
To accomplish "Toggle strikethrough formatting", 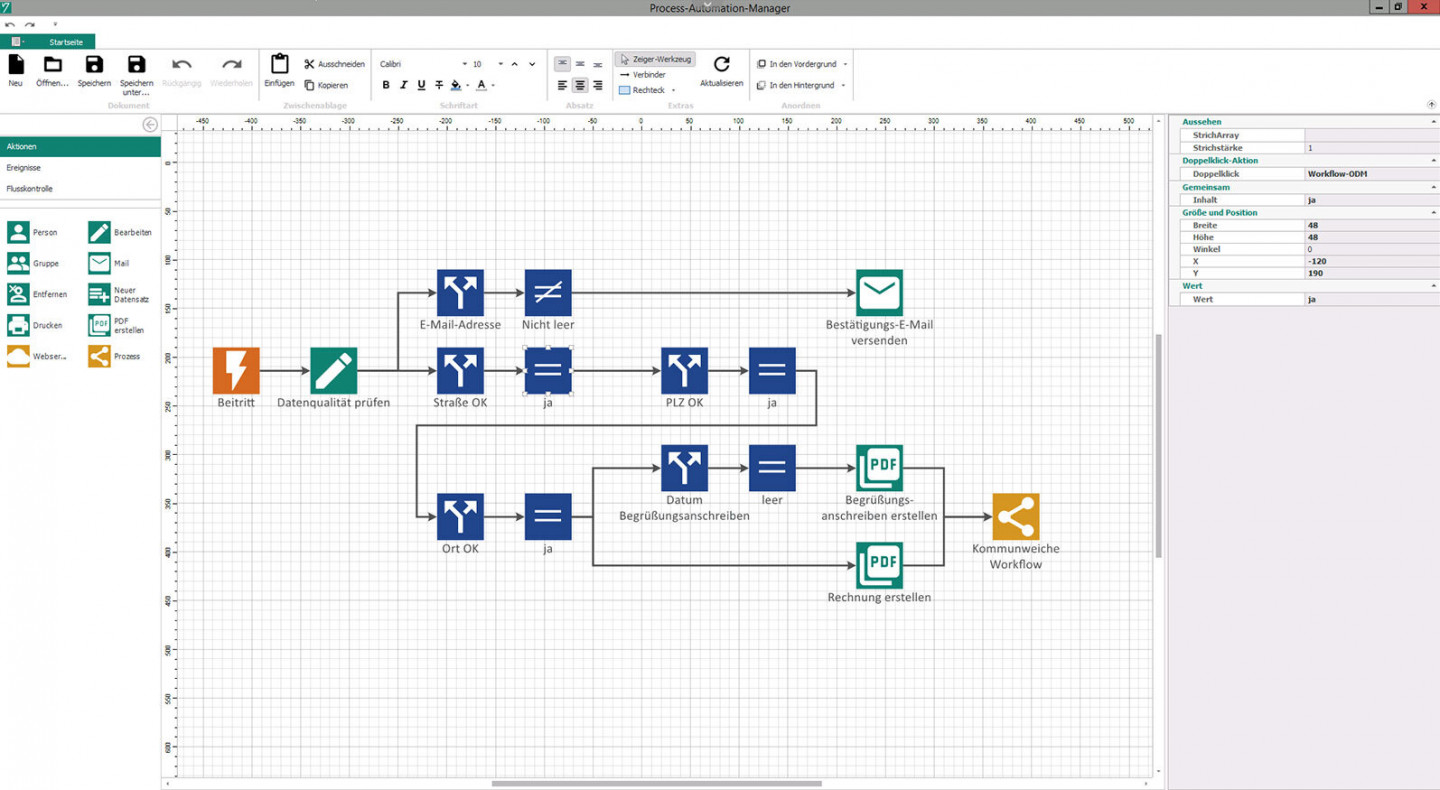I will [439, 85].
